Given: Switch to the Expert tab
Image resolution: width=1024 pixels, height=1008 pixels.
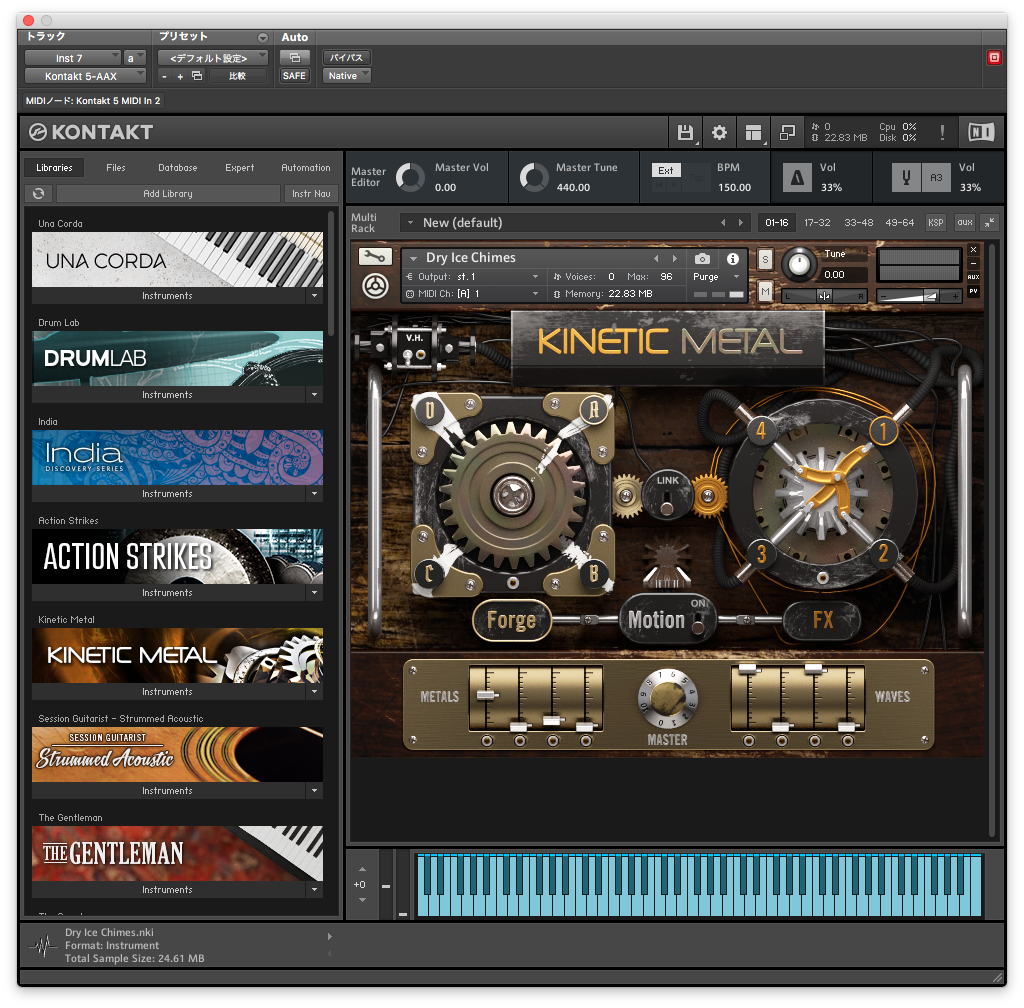Looking at the screenshot, I should pyautogui.click(x=240, y=168).
